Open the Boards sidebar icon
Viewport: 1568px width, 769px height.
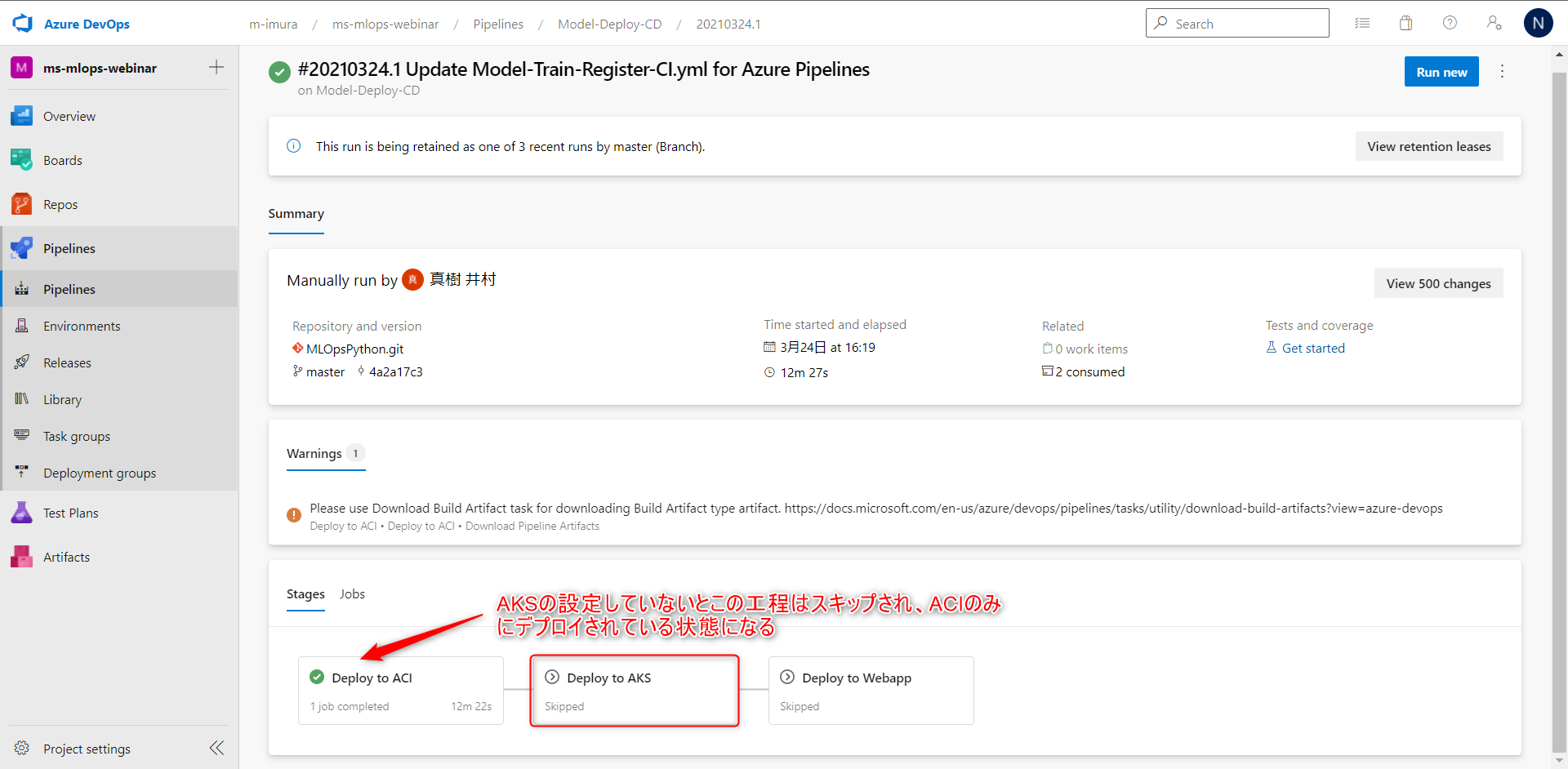tap(21, 160)
